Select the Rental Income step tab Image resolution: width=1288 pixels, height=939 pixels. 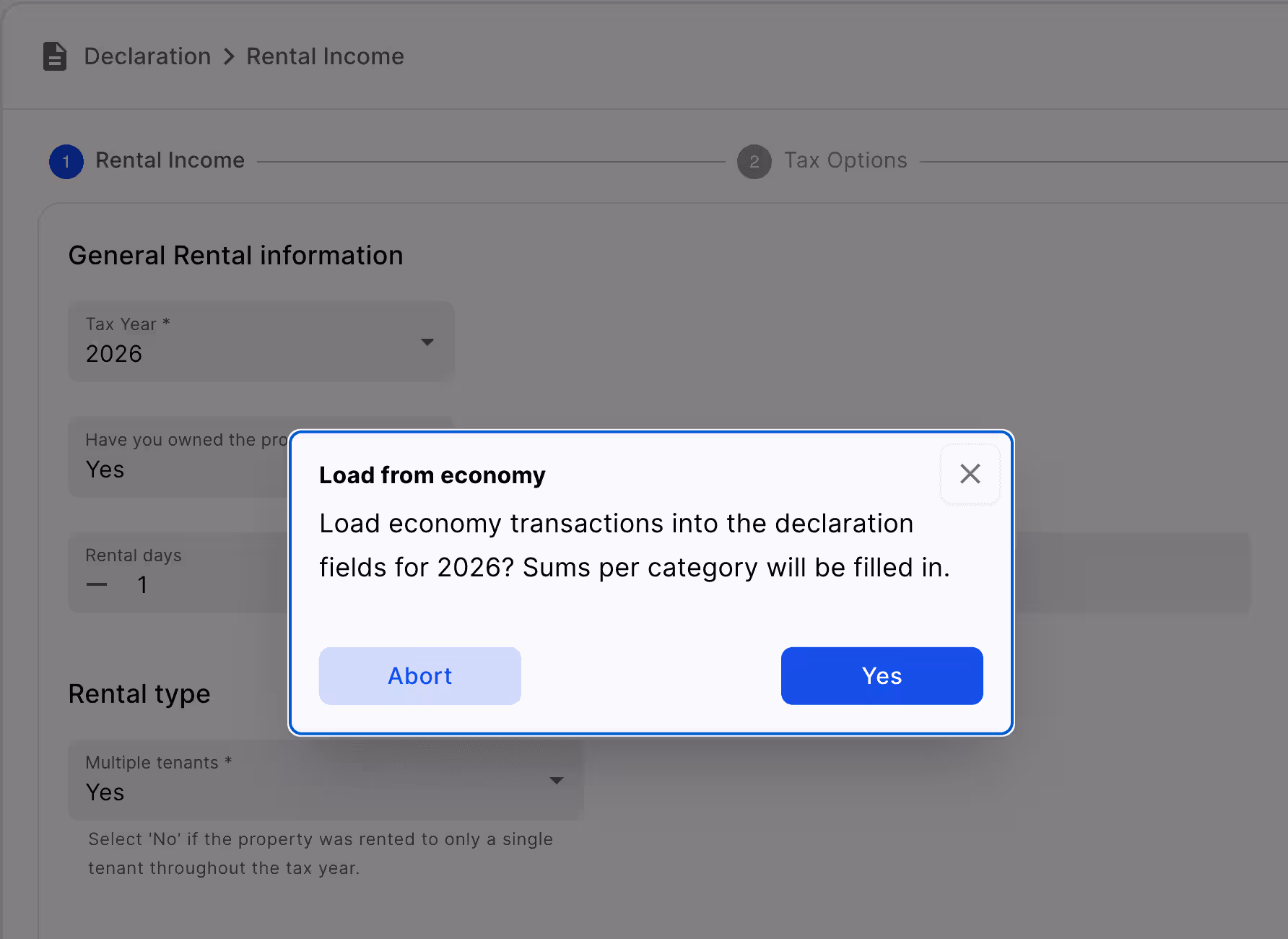(170, 160)
